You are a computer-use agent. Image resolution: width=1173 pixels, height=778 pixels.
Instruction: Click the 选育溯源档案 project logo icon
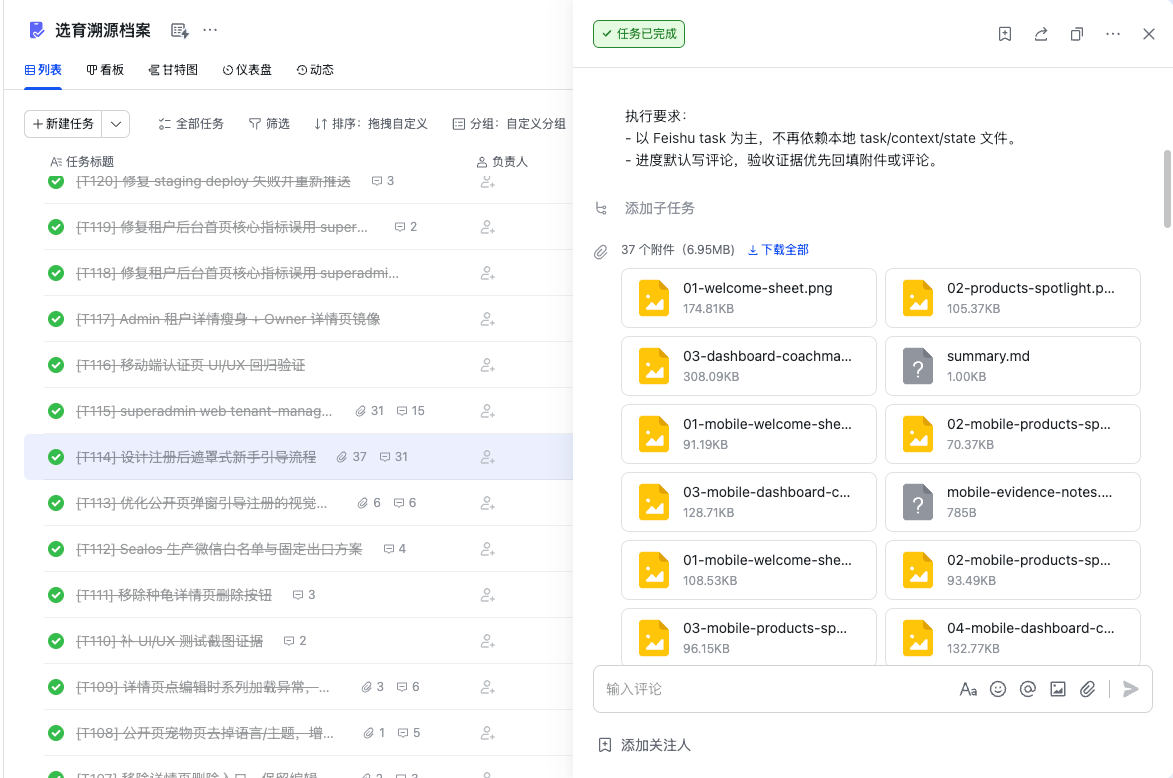(x=36, y=30)
